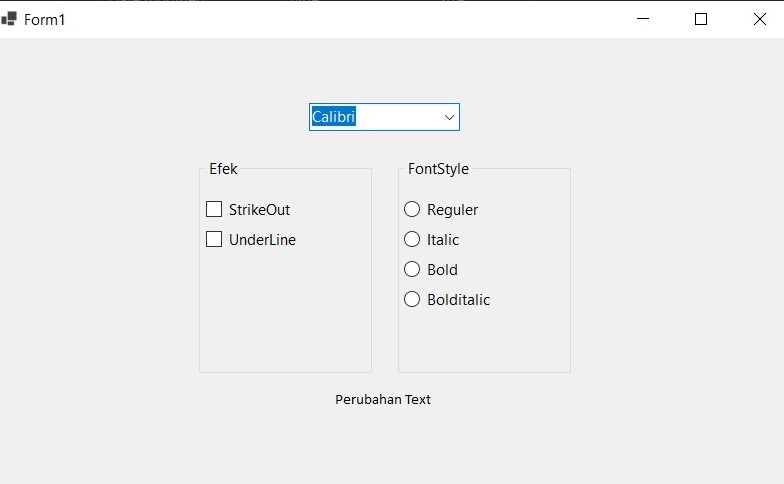Tick the UnderLine checkbox
784x484 pixels.
click(x=214, y=239)
